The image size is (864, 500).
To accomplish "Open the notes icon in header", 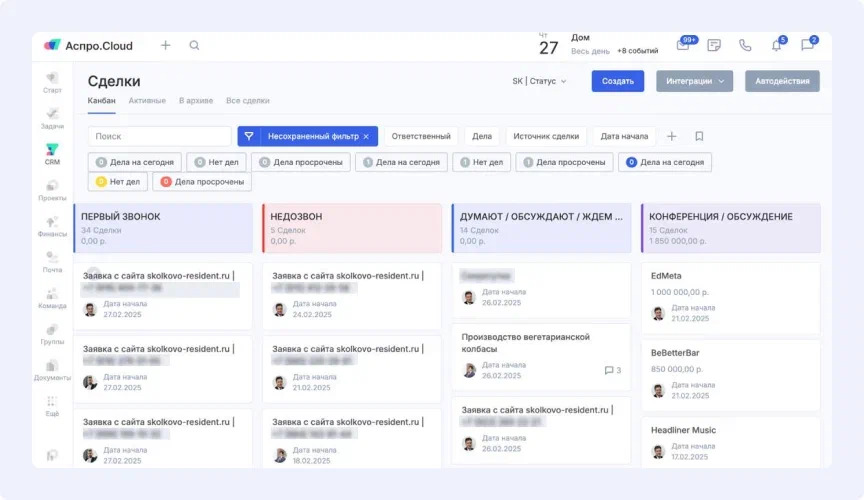I will coord(714,45).
